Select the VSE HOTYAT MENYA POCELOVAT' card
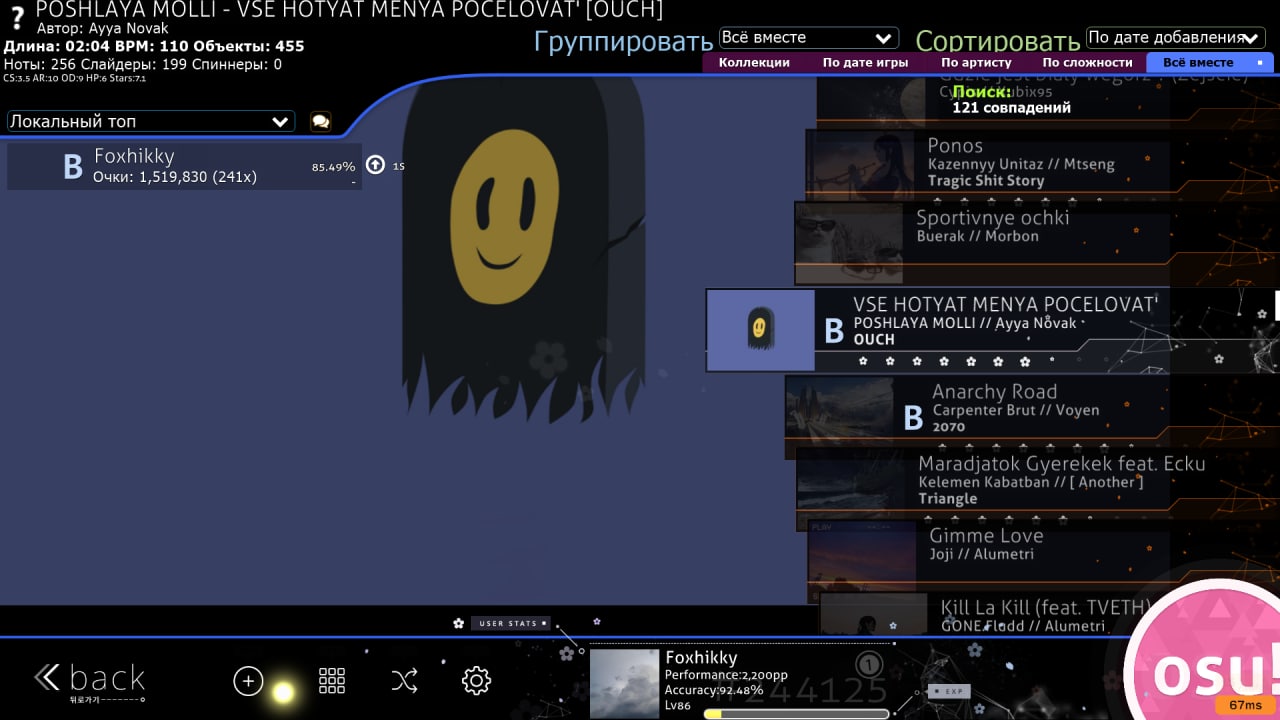Screen dimensions: 1280x720 coord(993,330)
